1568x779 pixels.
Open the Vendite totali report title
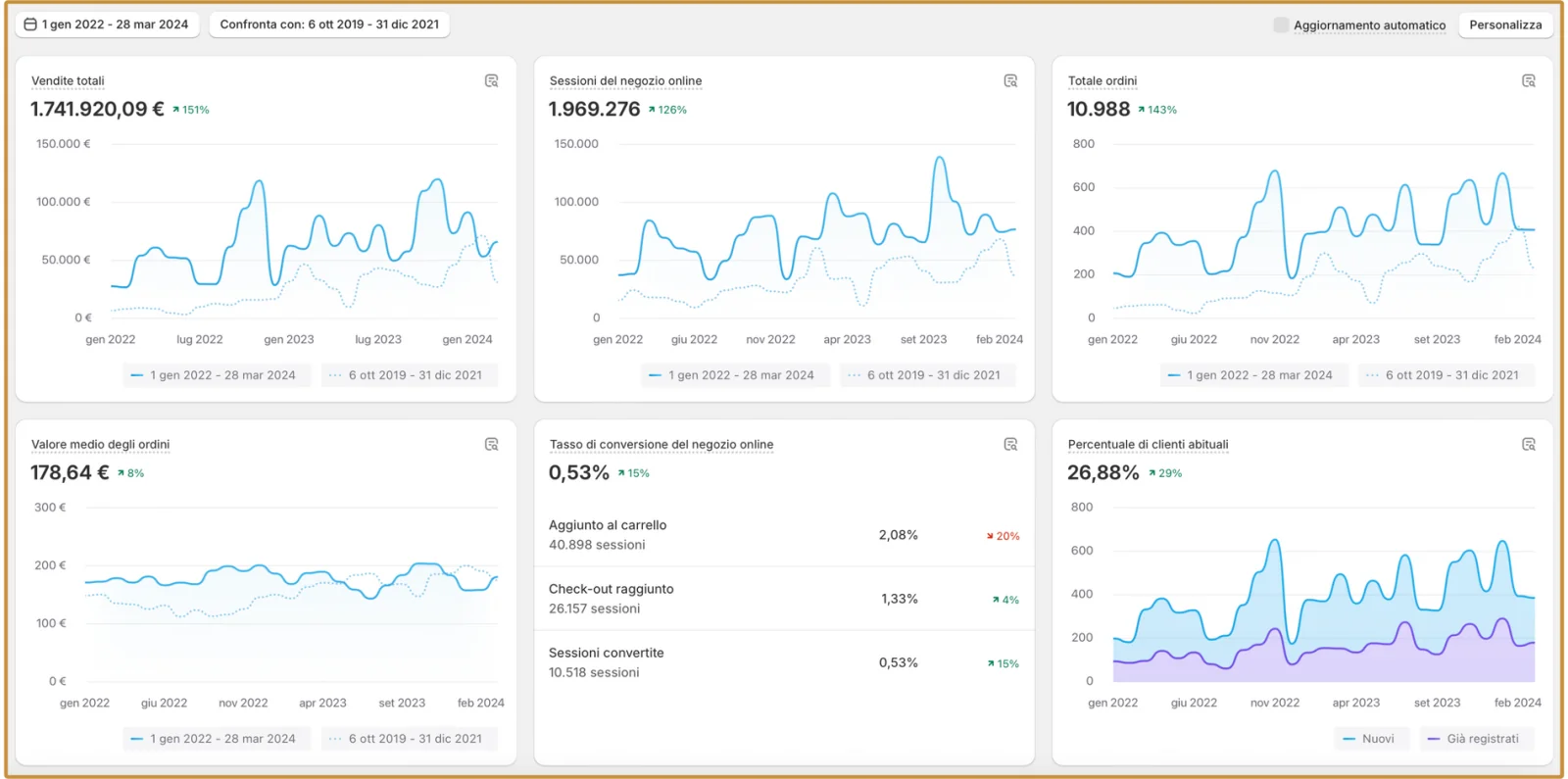pyautogui.click(x=68, y=81)
